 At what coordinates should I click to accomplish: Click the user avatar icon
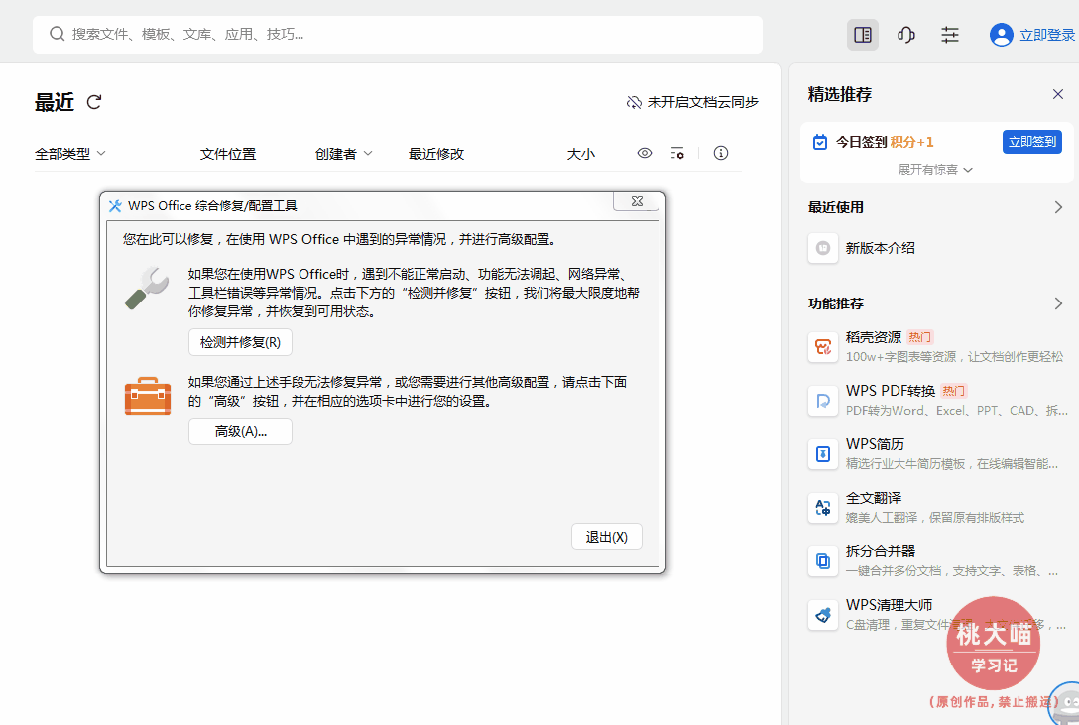1001,35
